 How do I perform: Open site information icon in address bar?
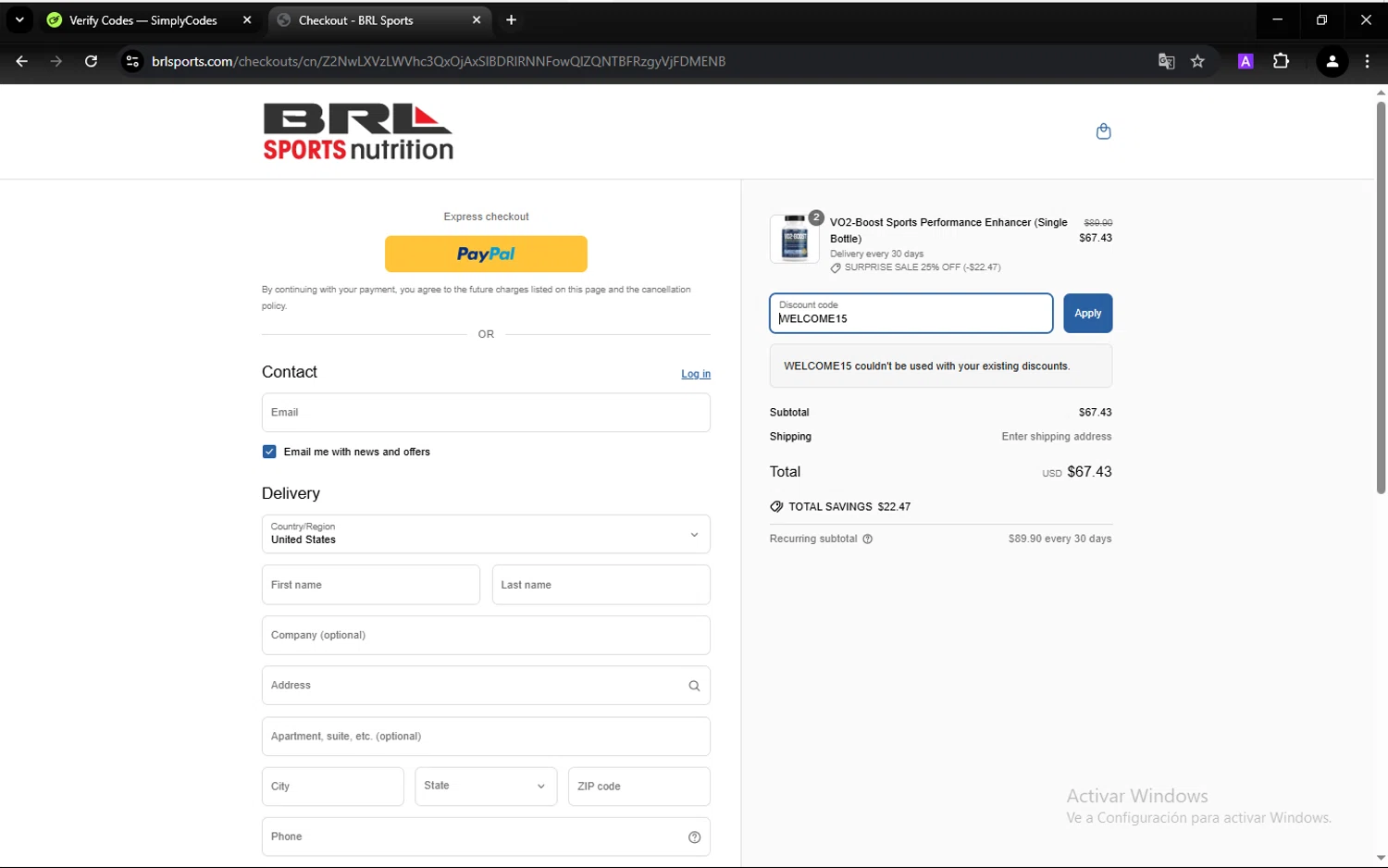pyautogui.click(x=132, y=61)
